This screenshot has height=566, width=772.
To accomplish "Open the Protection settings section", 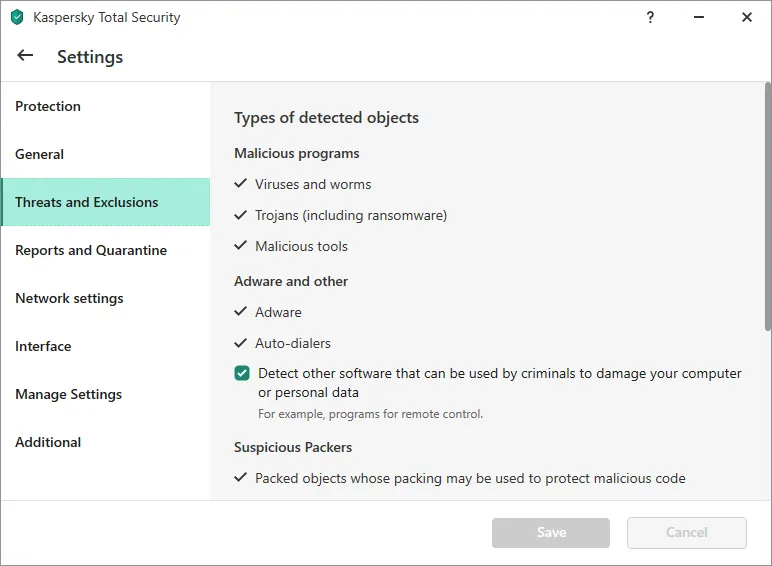I will coord(105,106).
